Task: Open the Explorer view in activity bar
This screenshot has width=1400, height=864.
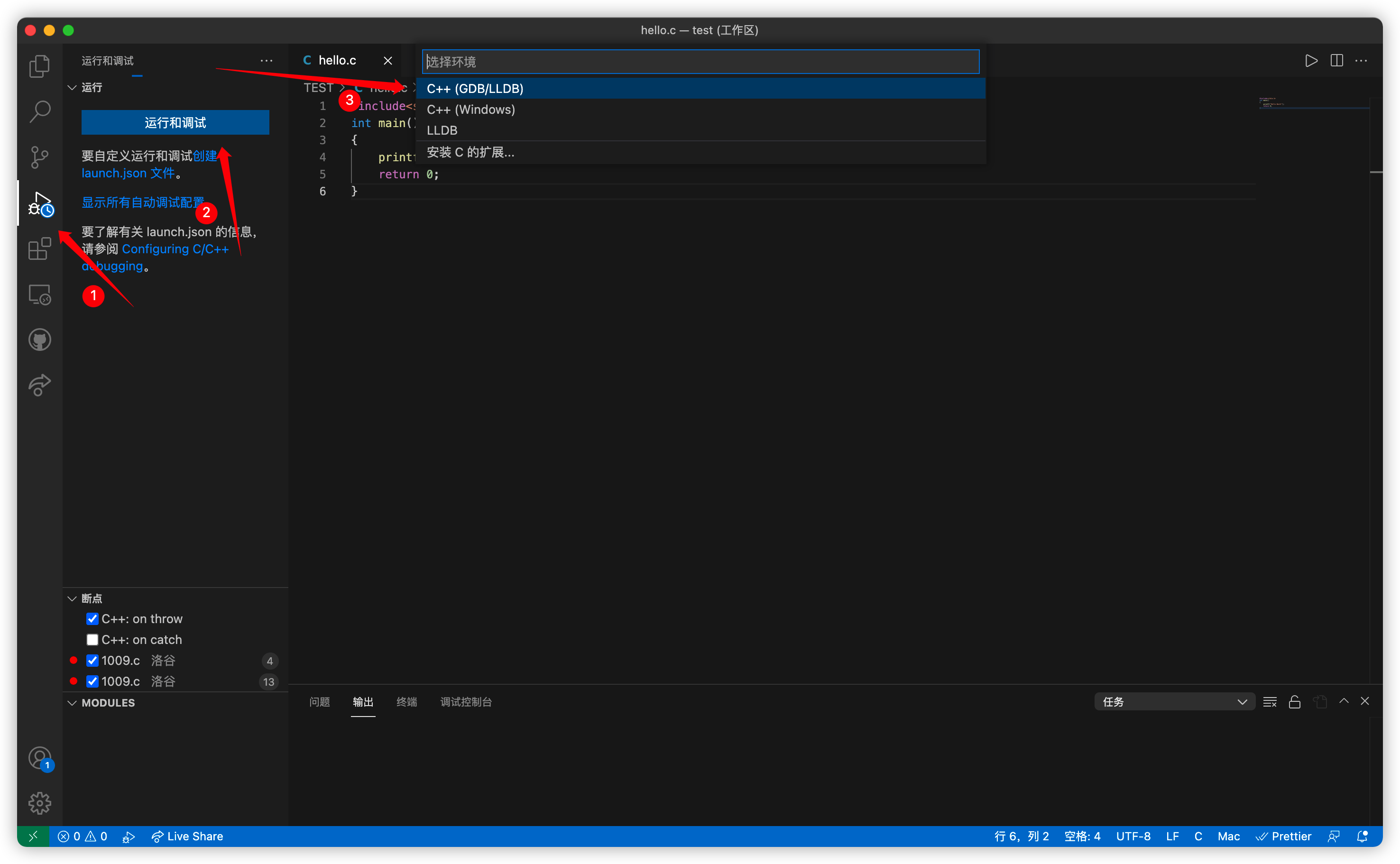Action: pyautogui.click(x=39, y=66)
